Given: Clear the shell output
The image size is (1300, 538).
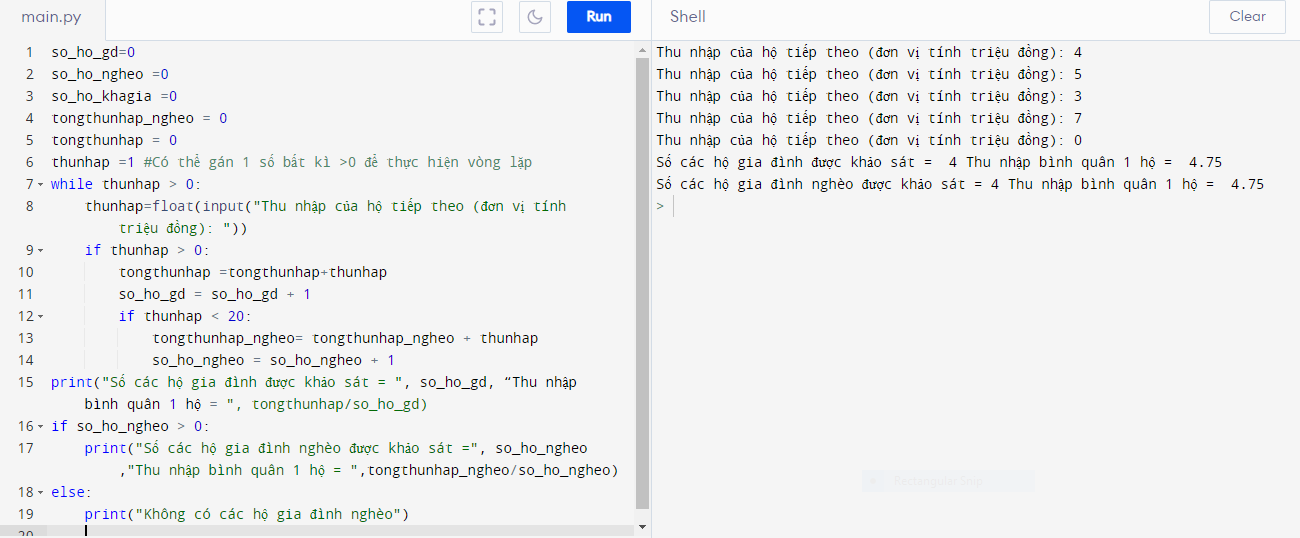Looking at the screenshot, I should coord(1246,17).
